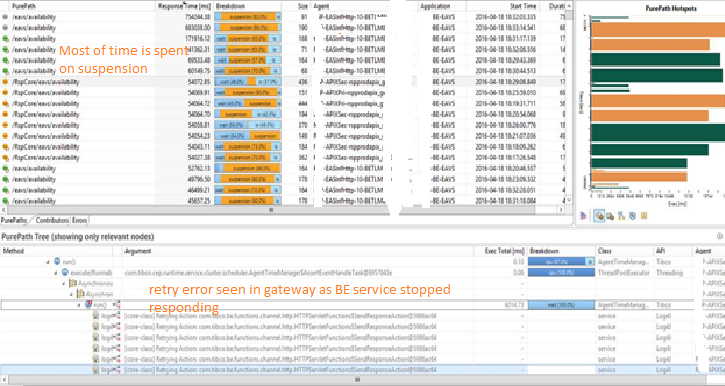Sort by the Size column header

point(302,6)
